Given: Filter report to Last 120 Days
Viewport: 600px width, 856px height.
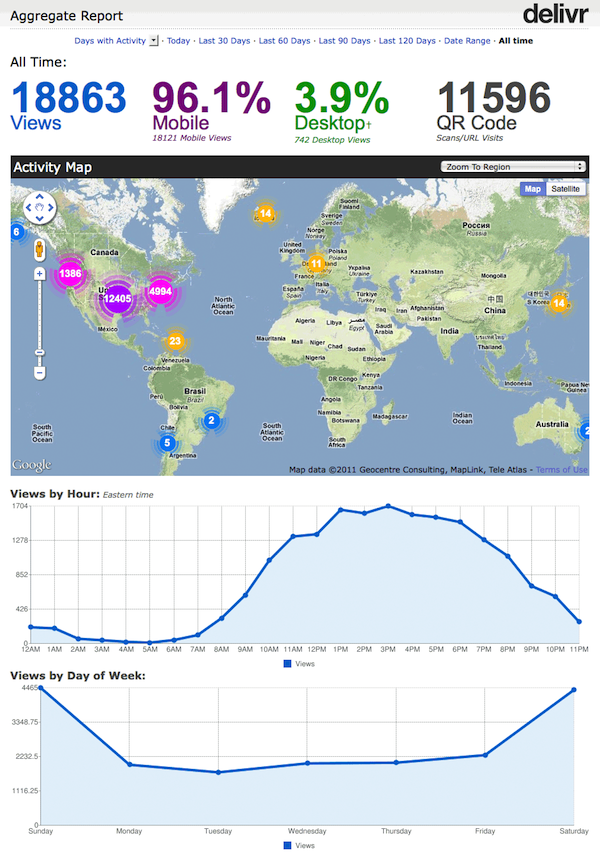Looking at the screenshot, I should [407, 40].
